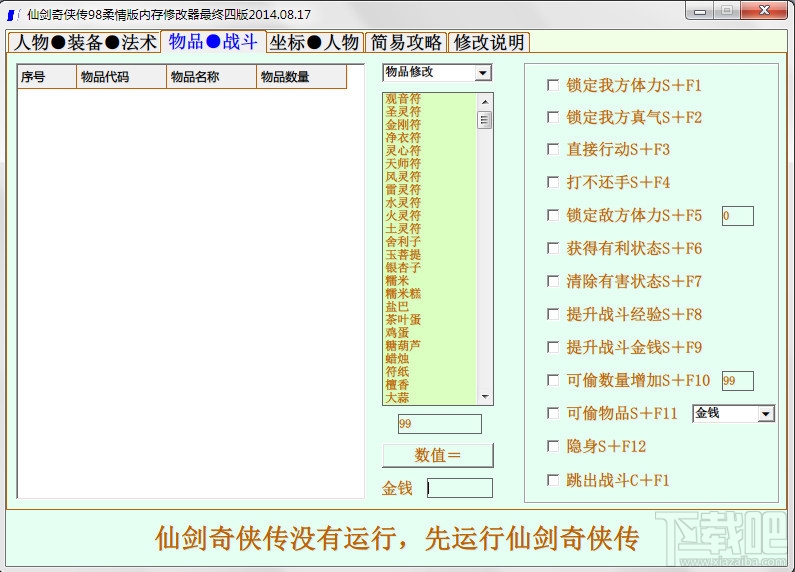This screenshot has width=795, height=572.
Task: Toggle 打不还手S+F4 checkbox
Action: 553,182
